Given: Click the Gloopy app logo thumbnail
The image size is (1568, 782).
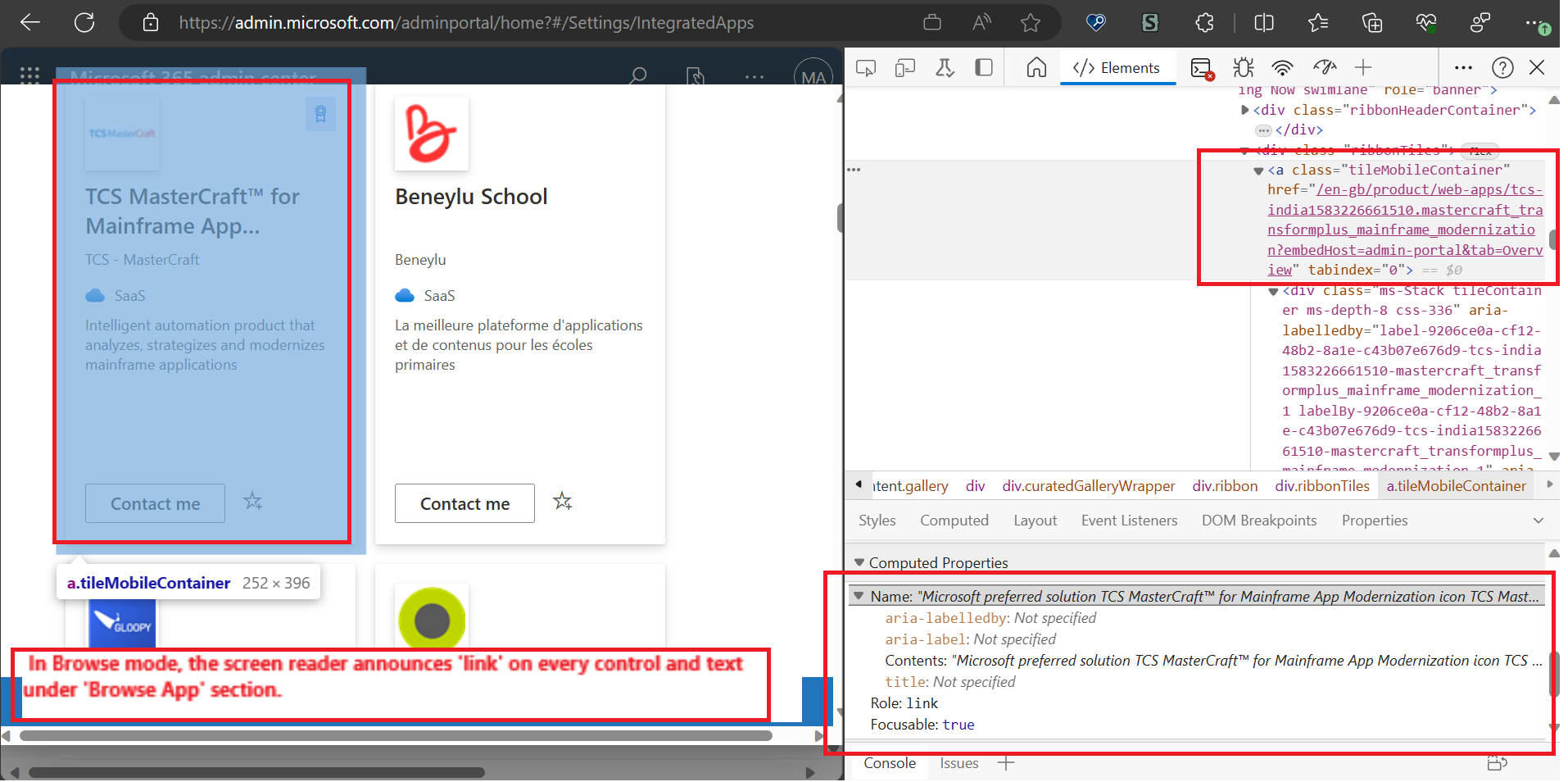Looking at the screenshot, I should click(121, 623).
